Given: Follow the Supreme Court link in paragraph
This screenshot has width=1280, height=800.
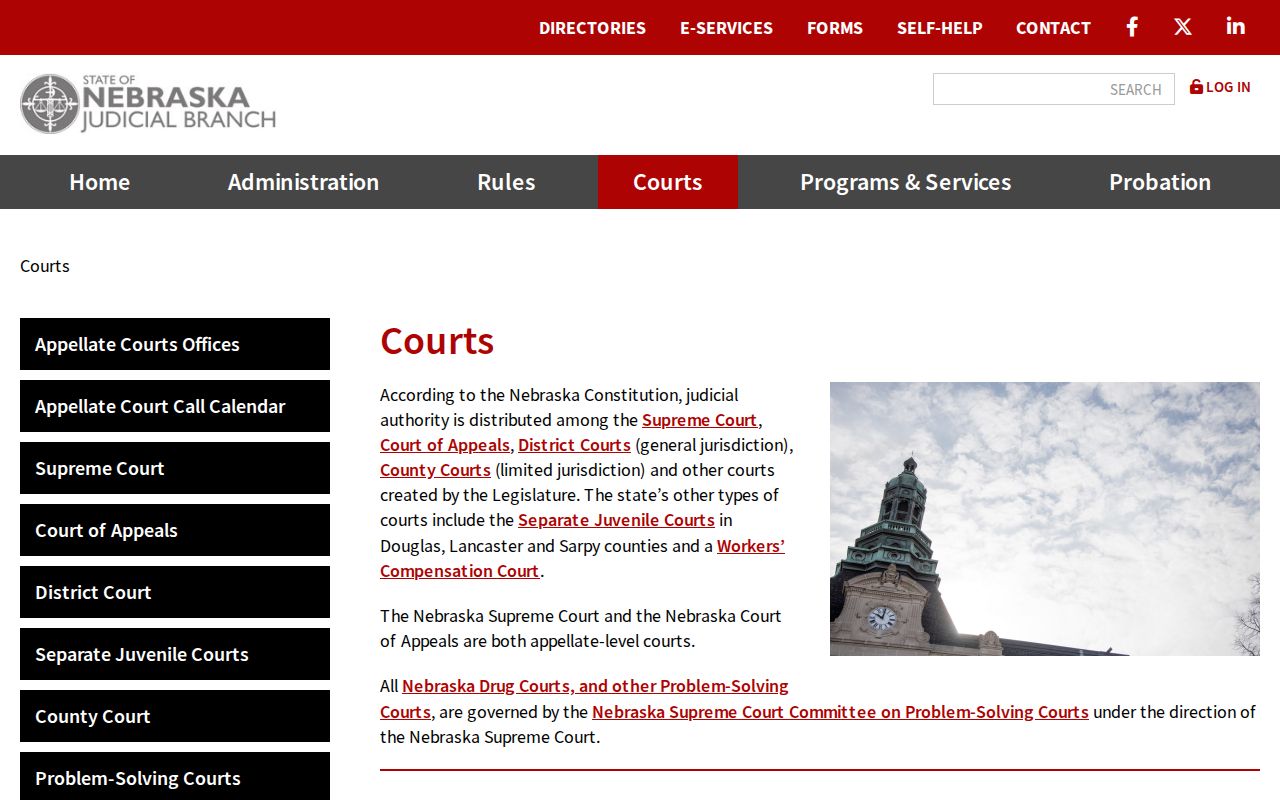Looking at the screenshot, I should click(700, 420).
